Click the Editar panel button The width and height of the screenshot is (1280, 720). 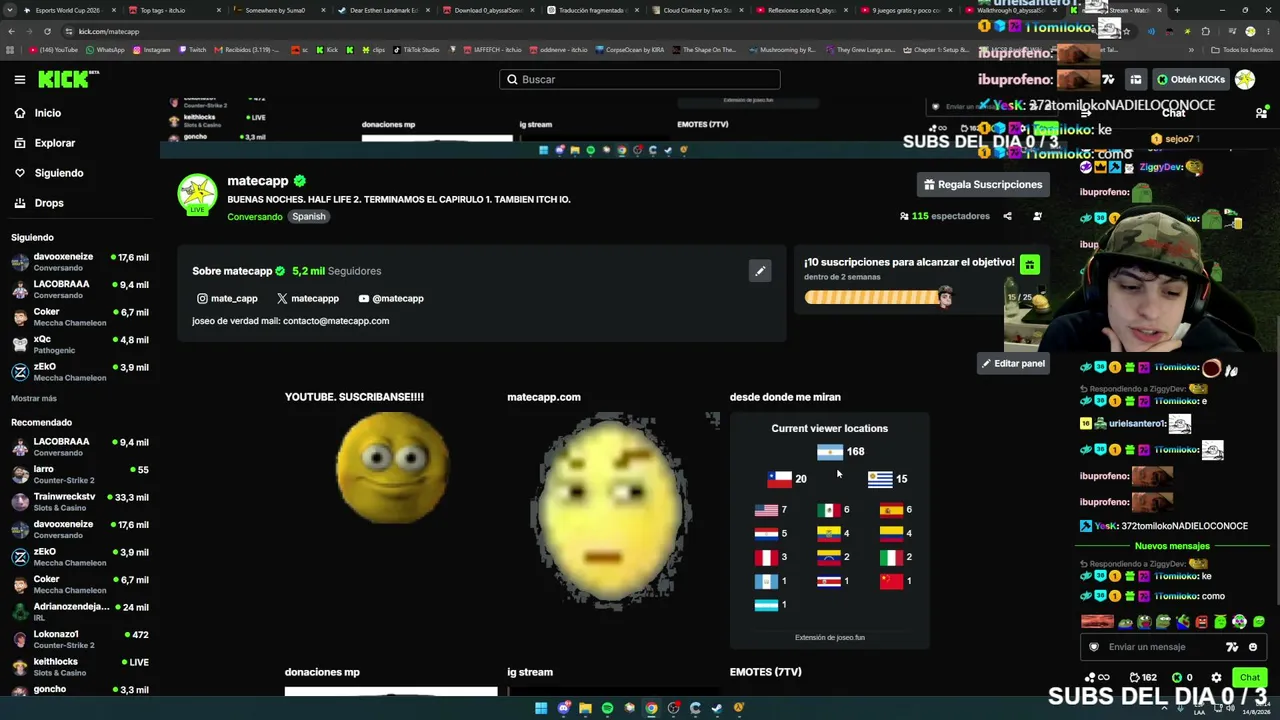[x=1013, y=364]
